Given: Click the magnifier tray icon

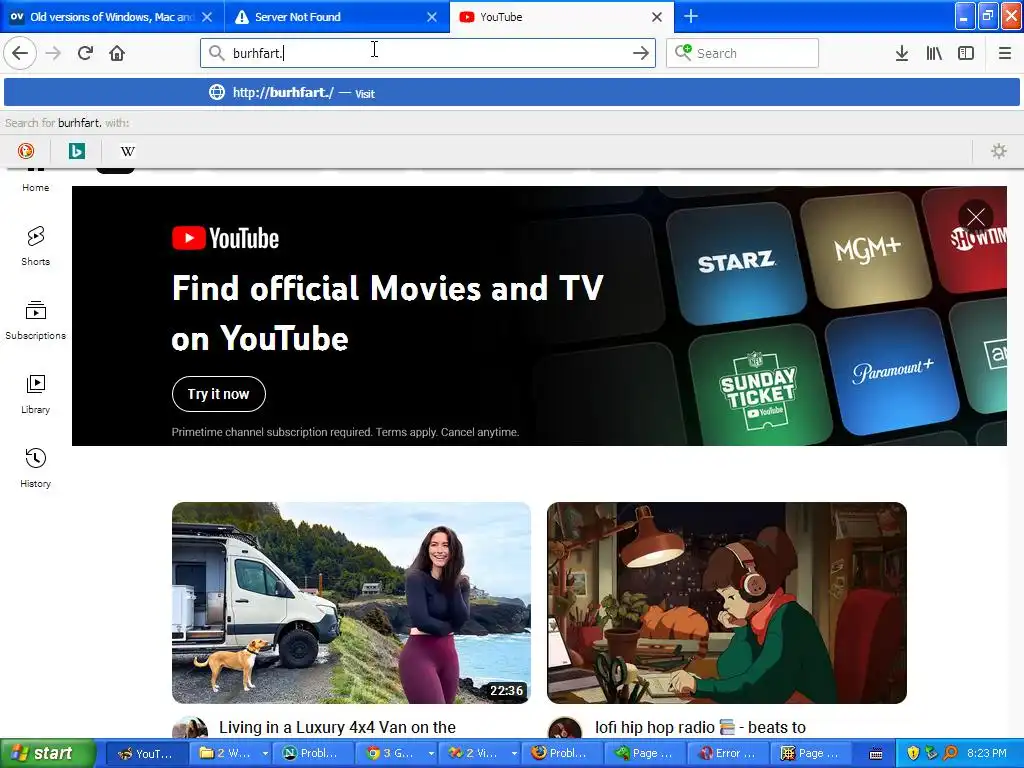Looking at the screenshot, I should (x=951, y=753).
